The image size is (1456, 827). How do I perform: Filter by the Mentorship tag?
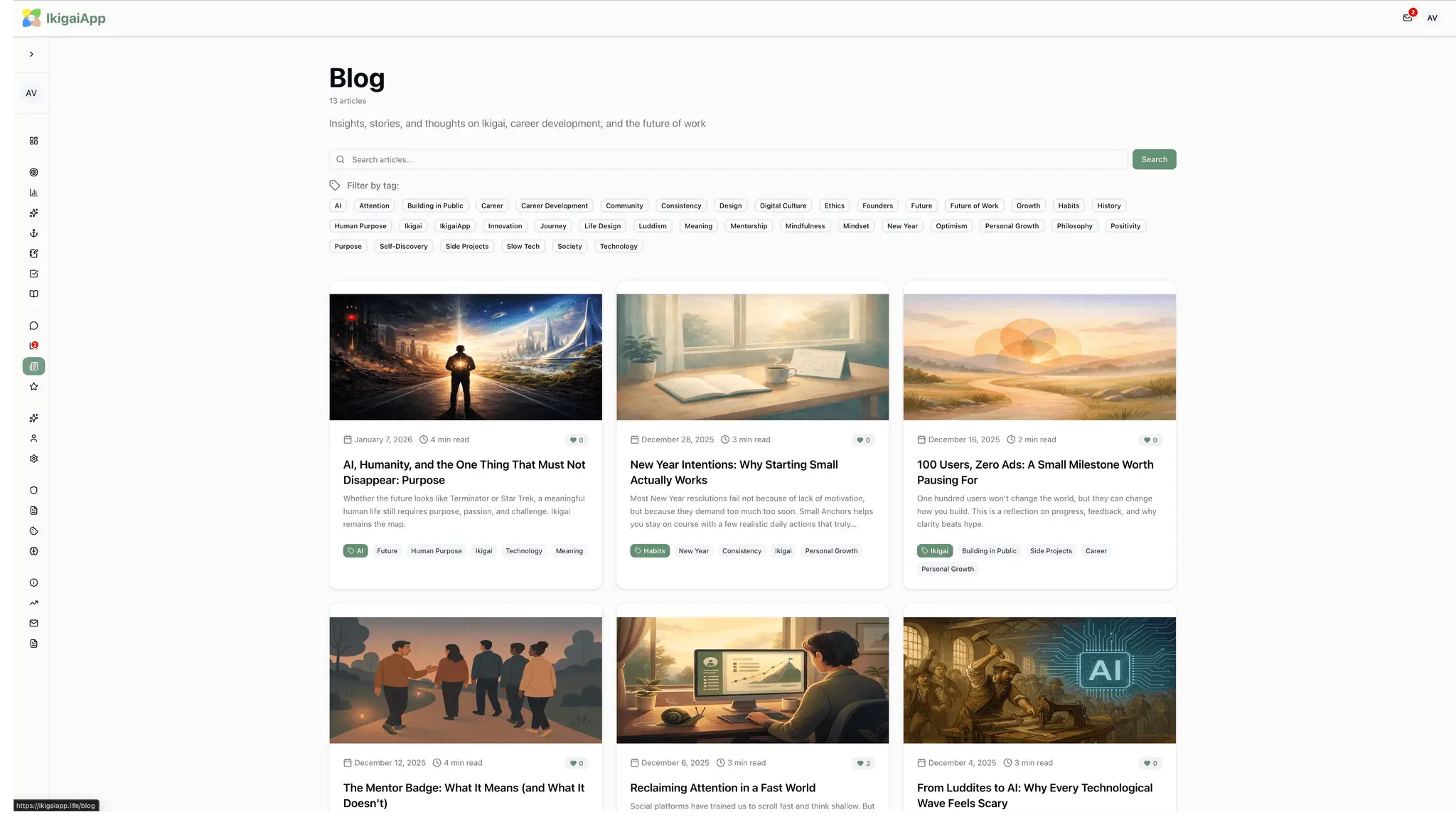click(x=749, y=226)
